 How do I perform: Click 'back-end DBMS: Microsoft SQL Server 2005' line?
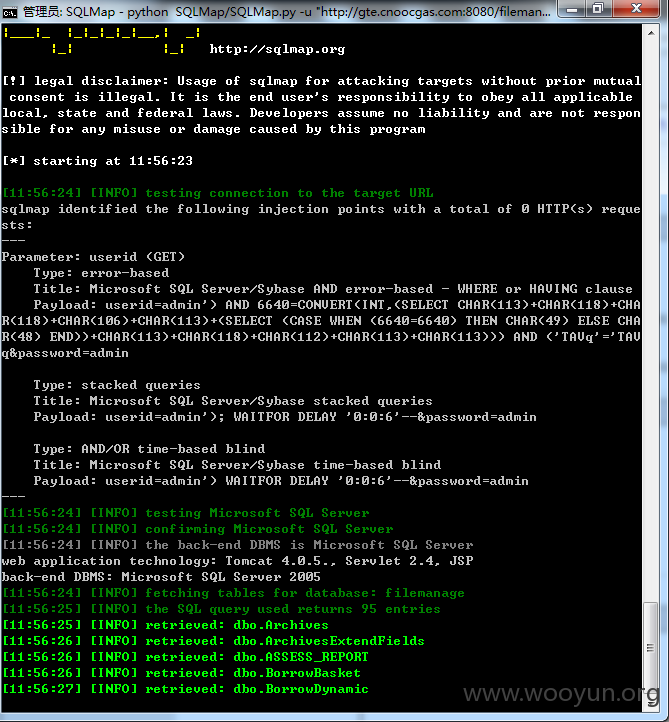coord(161,577)
